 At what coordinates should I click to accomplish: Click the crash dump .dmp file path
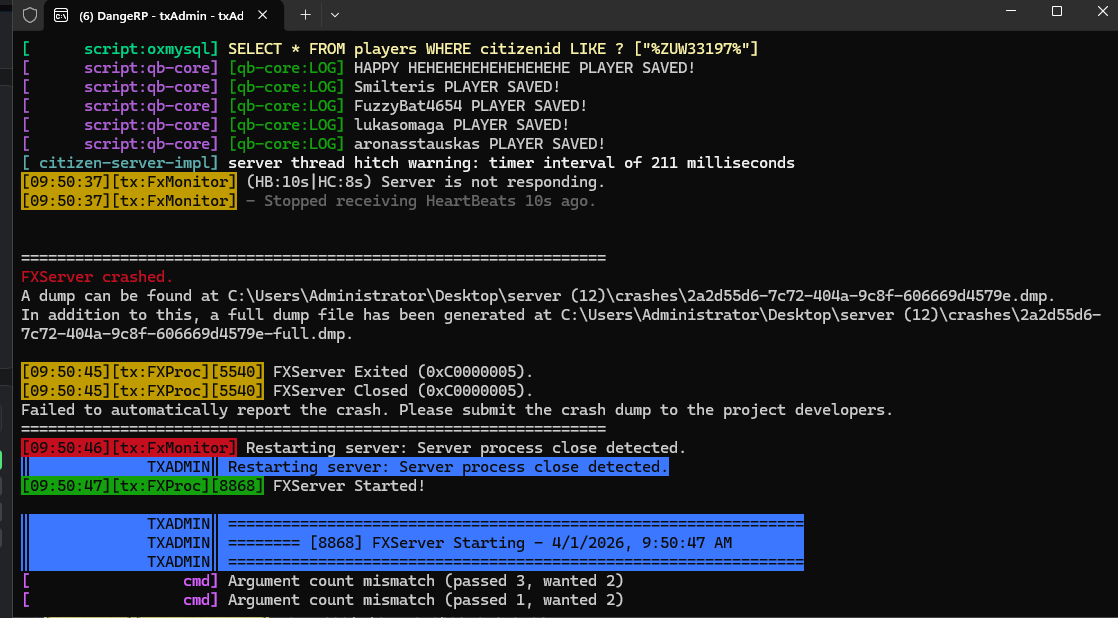(x=641, y=296)
